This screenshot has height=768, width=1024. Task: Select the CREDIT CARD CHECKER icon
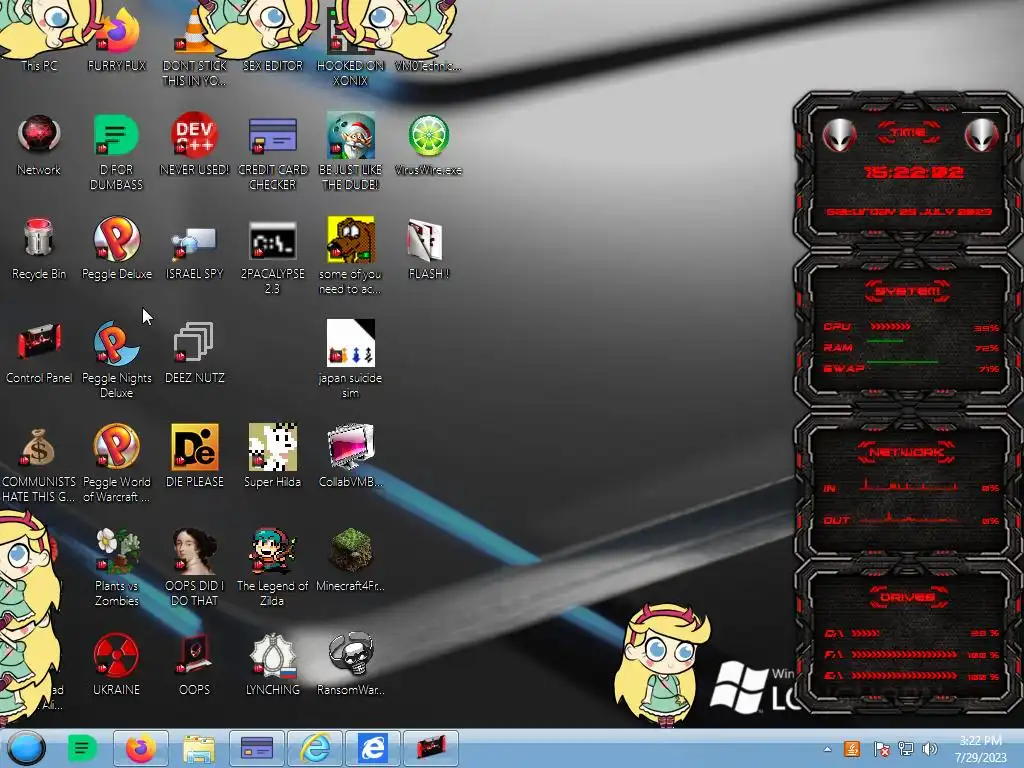pyautogui.click(x=273, y=152)
